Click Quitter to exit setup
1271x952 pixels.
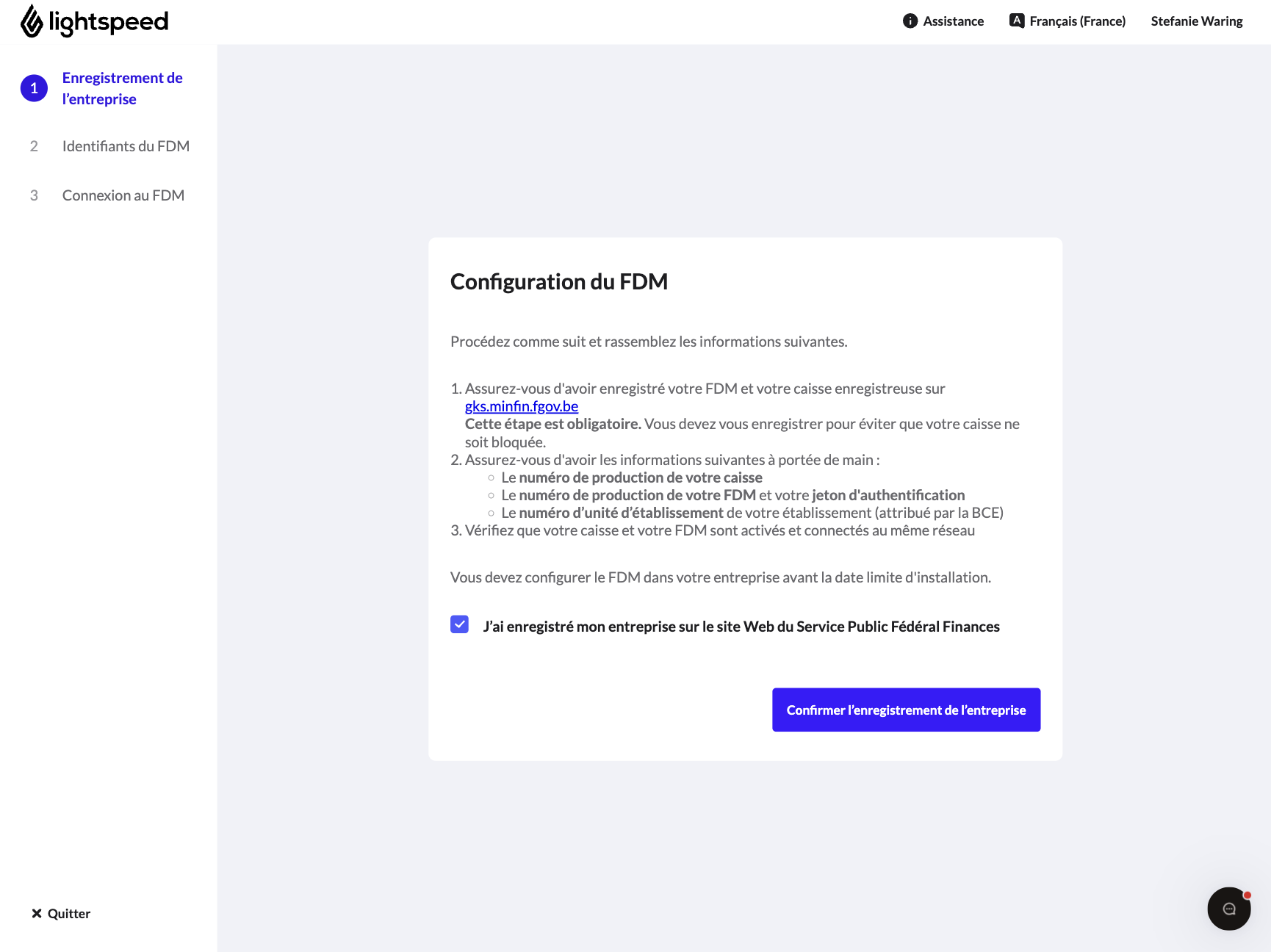(61, 914)
